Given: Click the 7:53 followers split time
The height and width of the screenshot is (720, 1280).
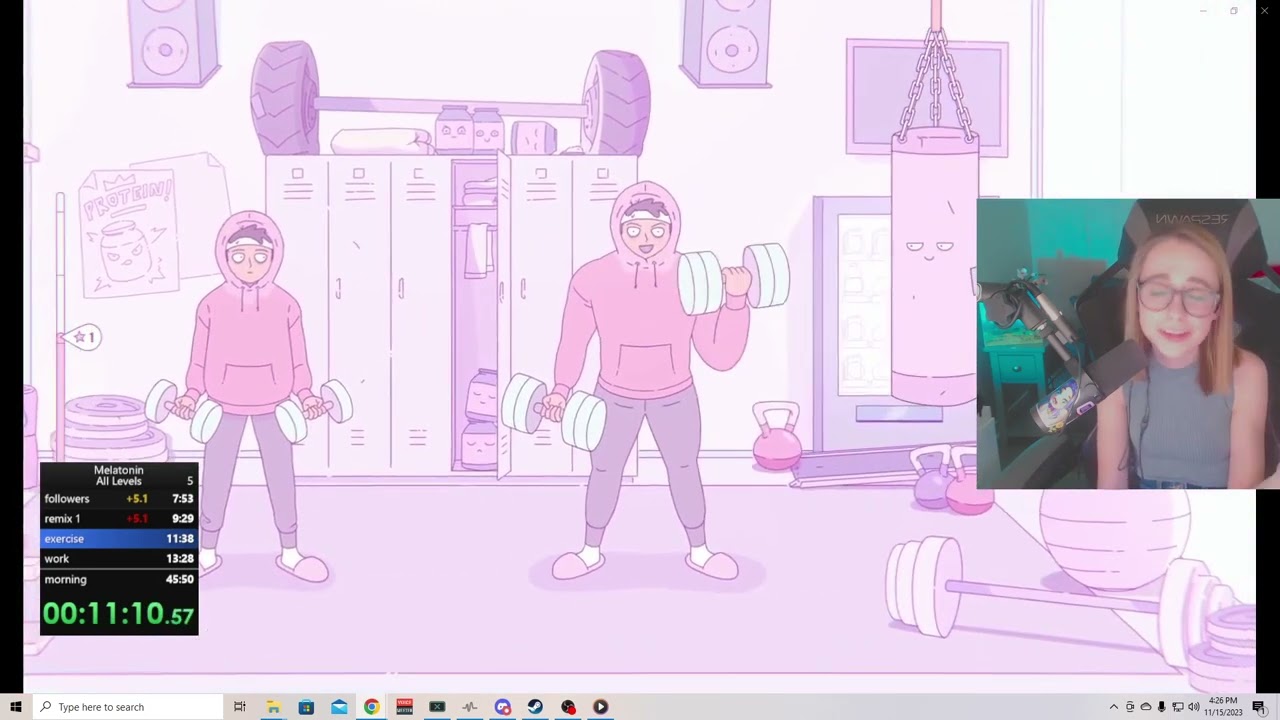Looking at the screenshot, I should tap(182, 498).
